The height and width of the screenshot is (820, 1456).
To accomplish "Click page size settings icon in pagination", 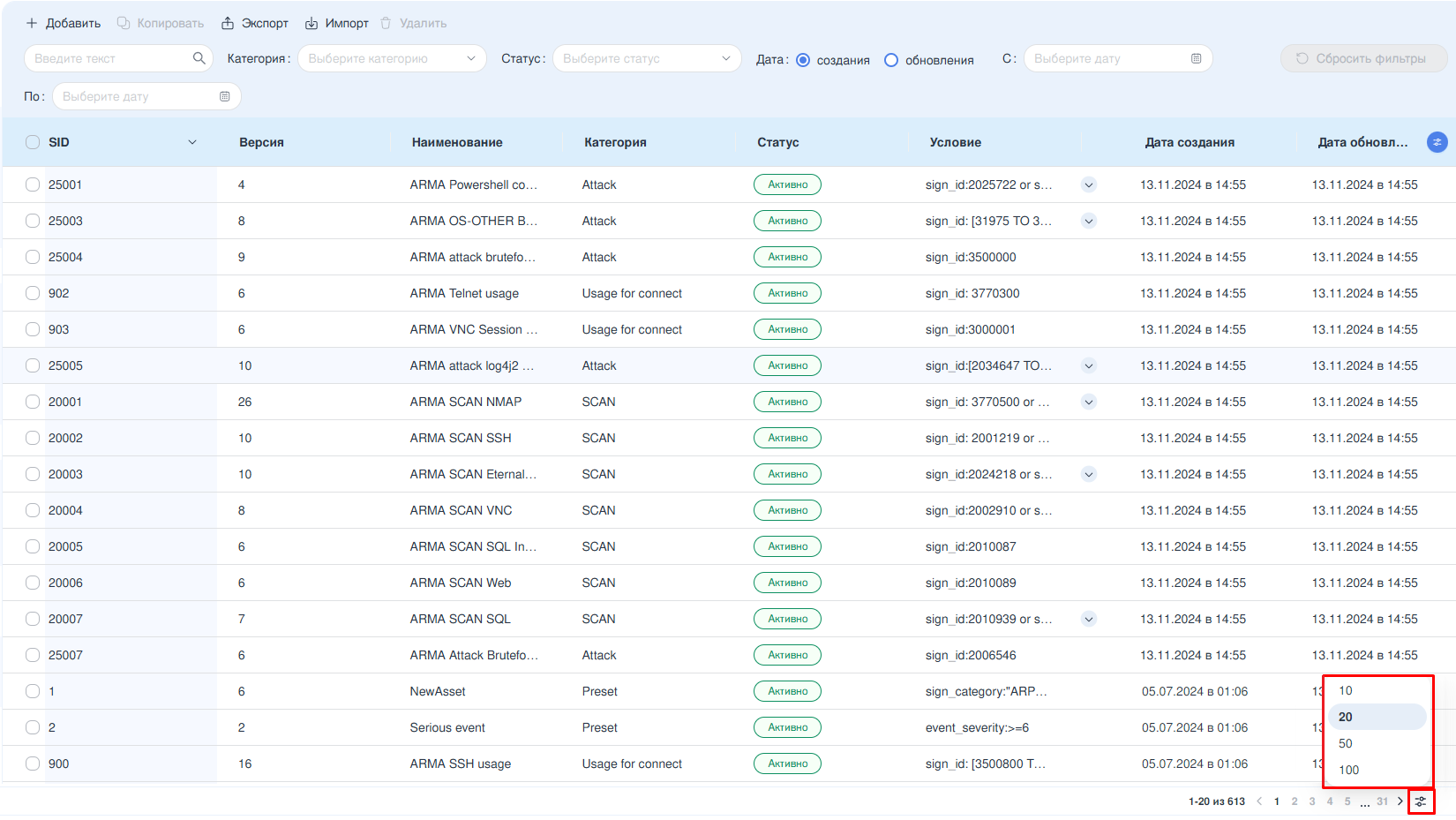I will coord(1421,801).
